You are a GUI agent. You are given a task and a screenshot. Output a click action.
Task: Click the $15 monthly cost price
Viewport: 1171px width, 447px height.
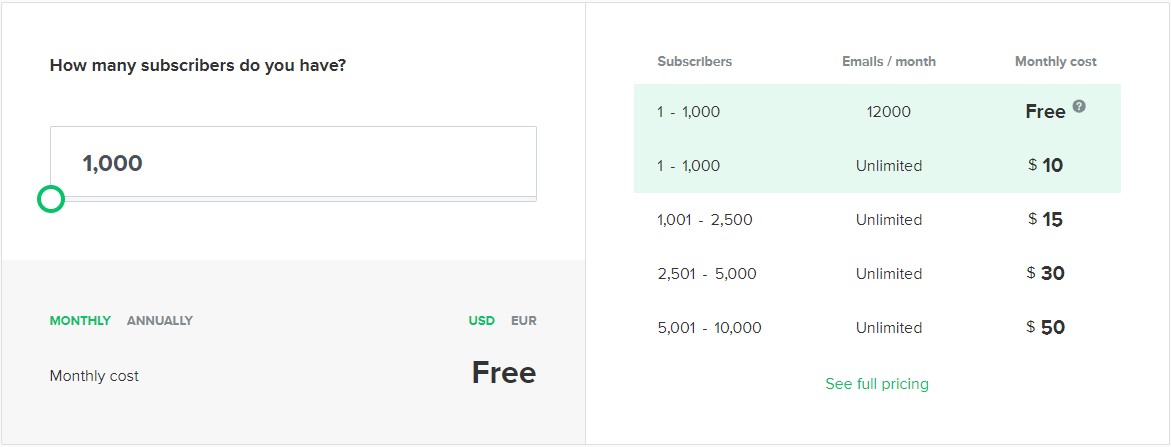coord(1046,219)
